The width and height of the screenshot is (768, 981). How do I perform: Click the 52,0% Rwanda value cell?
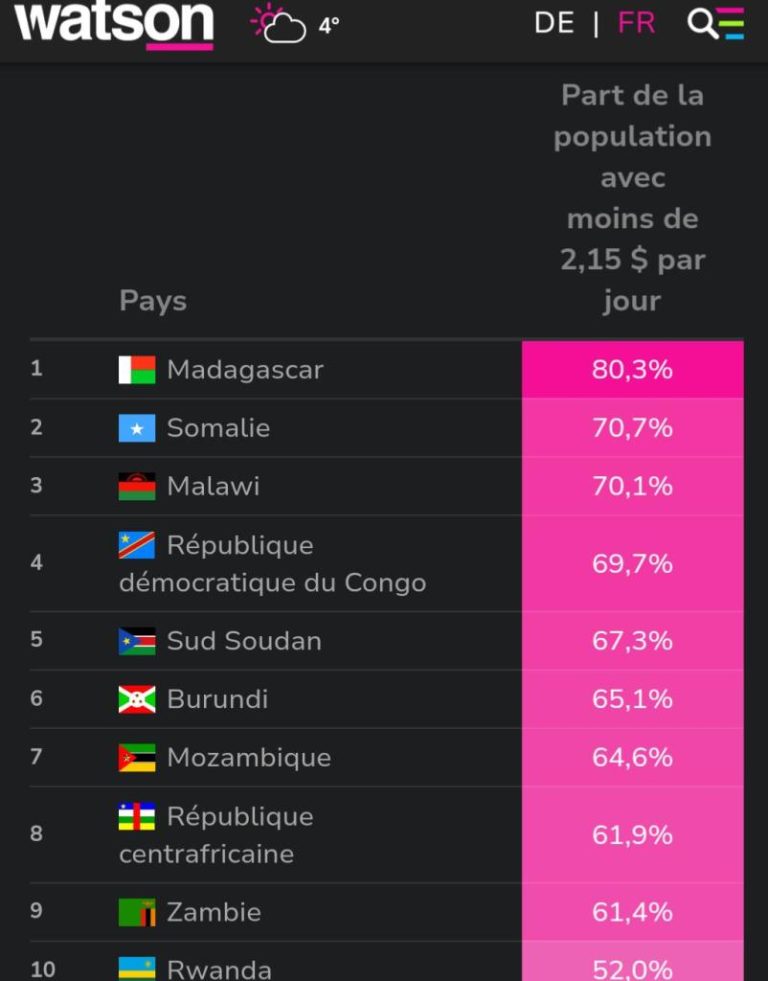[x=632, y=967]
